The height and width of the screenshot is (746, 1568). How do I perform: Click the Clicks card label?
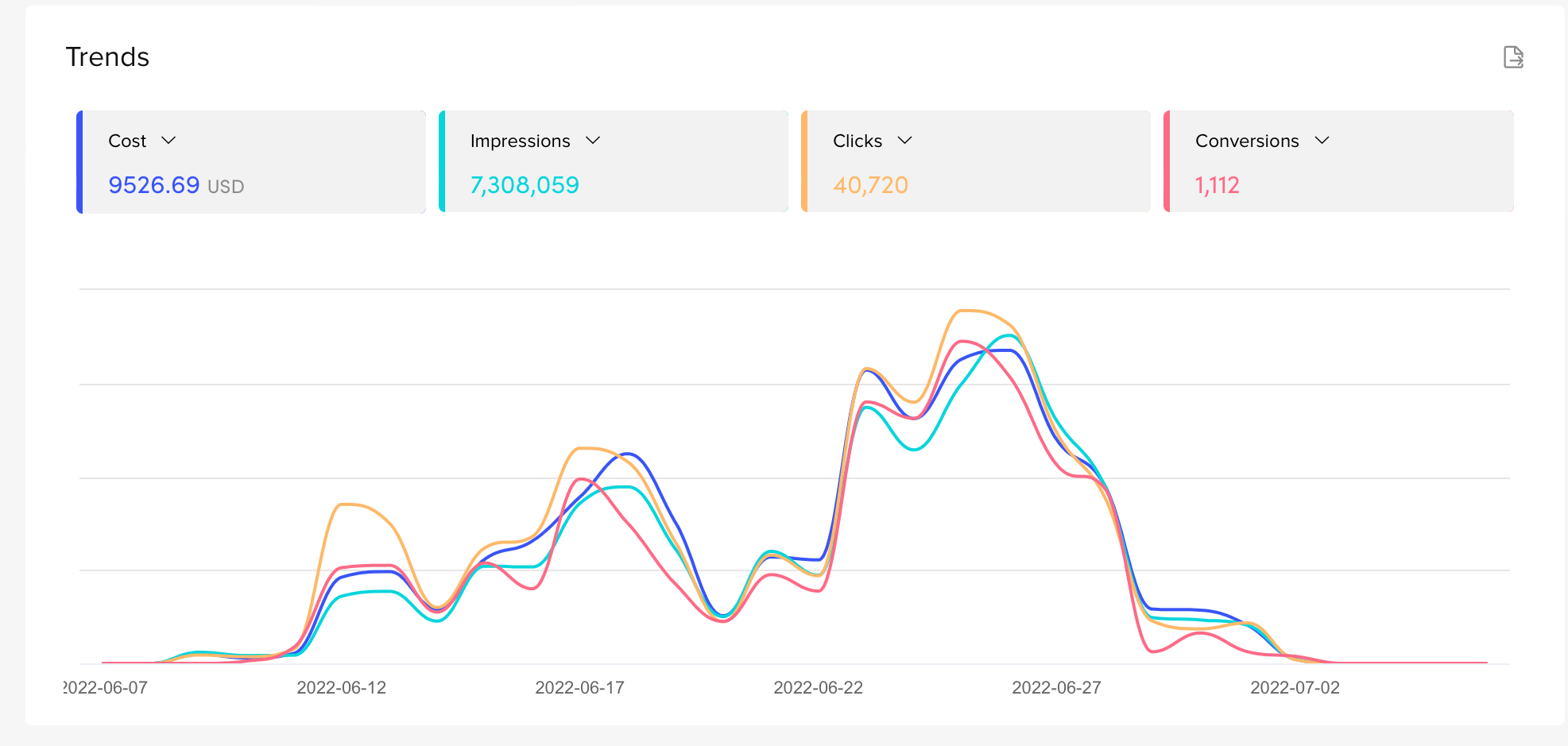click(x=857, y=141)
